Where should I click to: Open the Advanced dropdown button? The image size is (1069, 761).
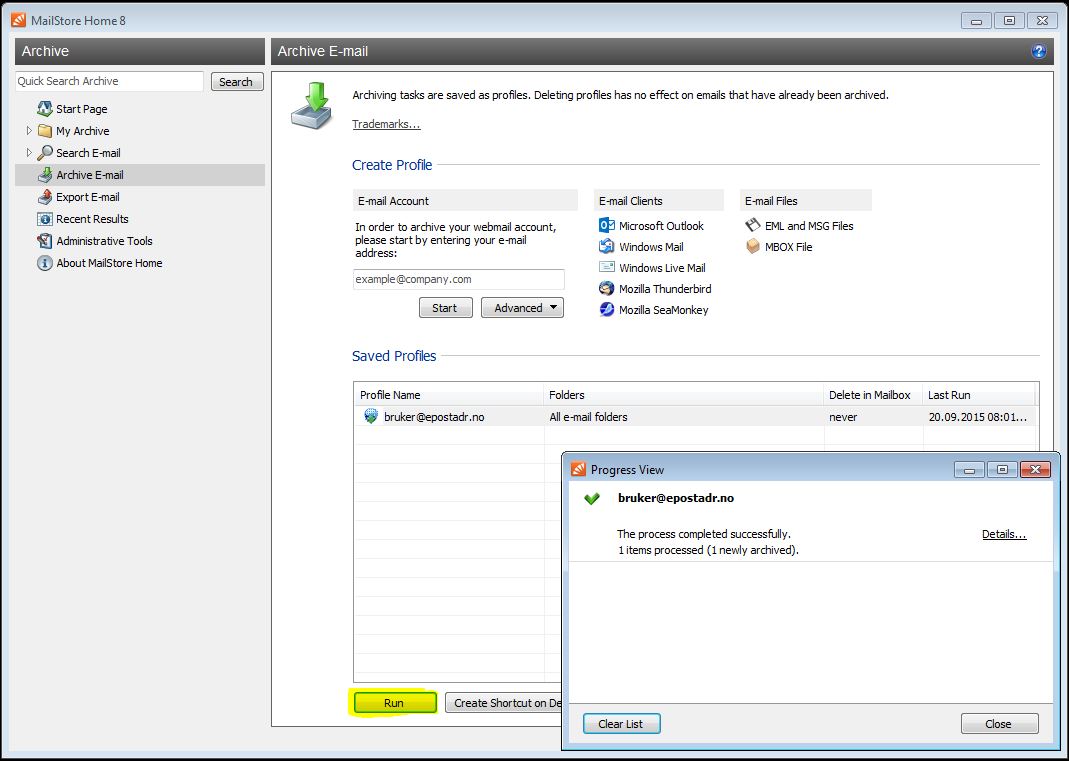pos(522,308)
